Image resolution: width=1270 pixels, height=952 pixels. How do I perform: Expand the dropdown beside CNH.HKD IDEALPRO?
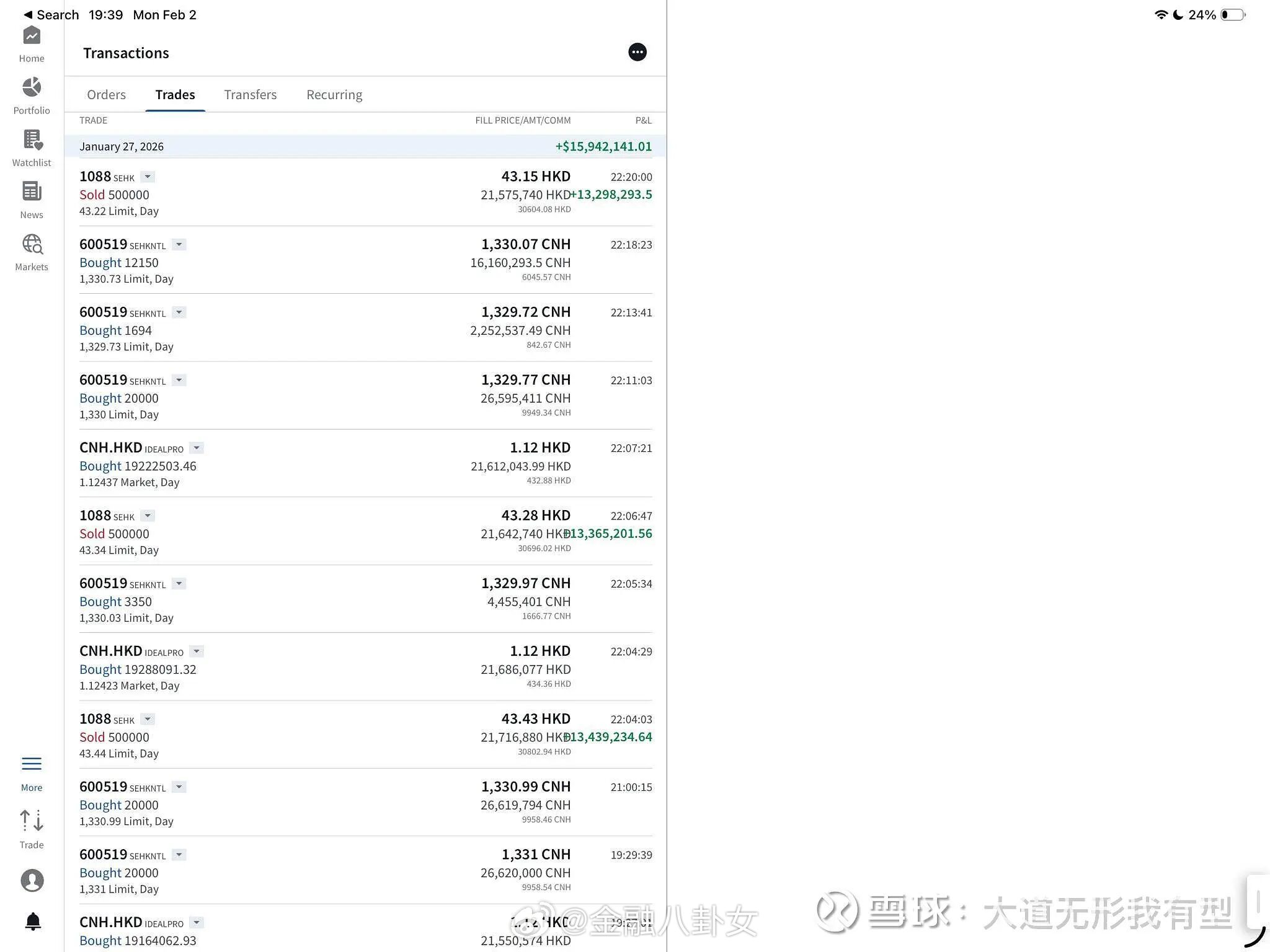[196, 447]
